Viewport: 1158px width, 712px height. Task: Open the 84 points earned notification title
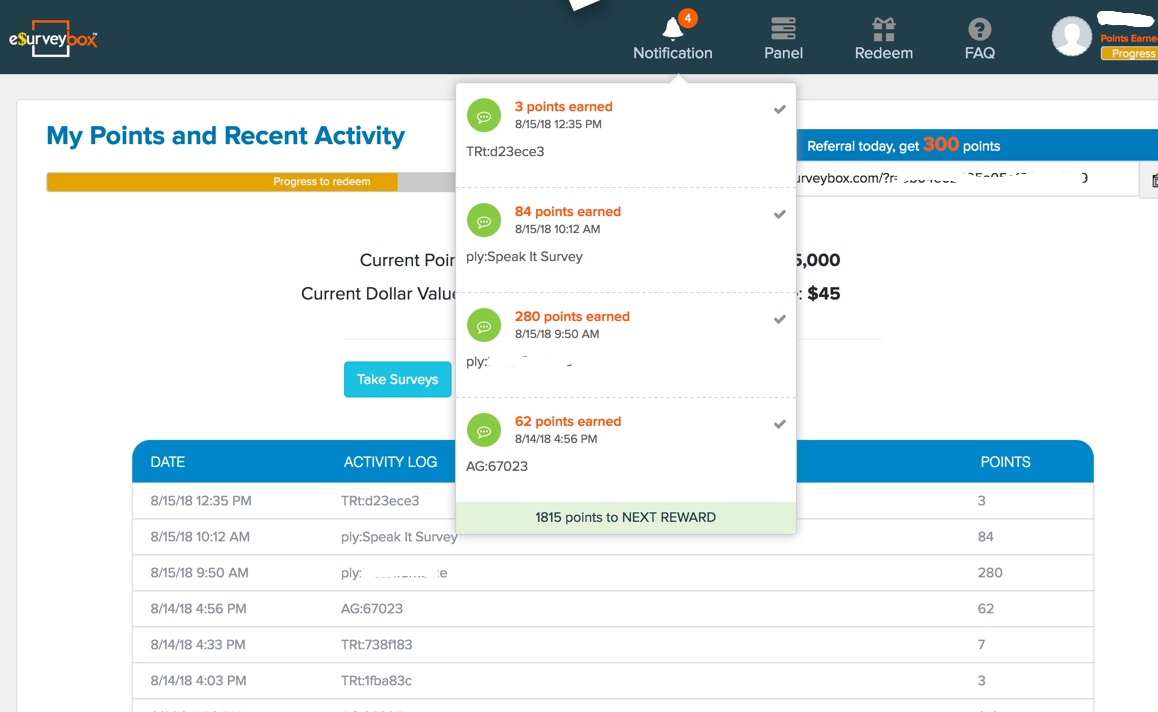[x=567, y=211]
